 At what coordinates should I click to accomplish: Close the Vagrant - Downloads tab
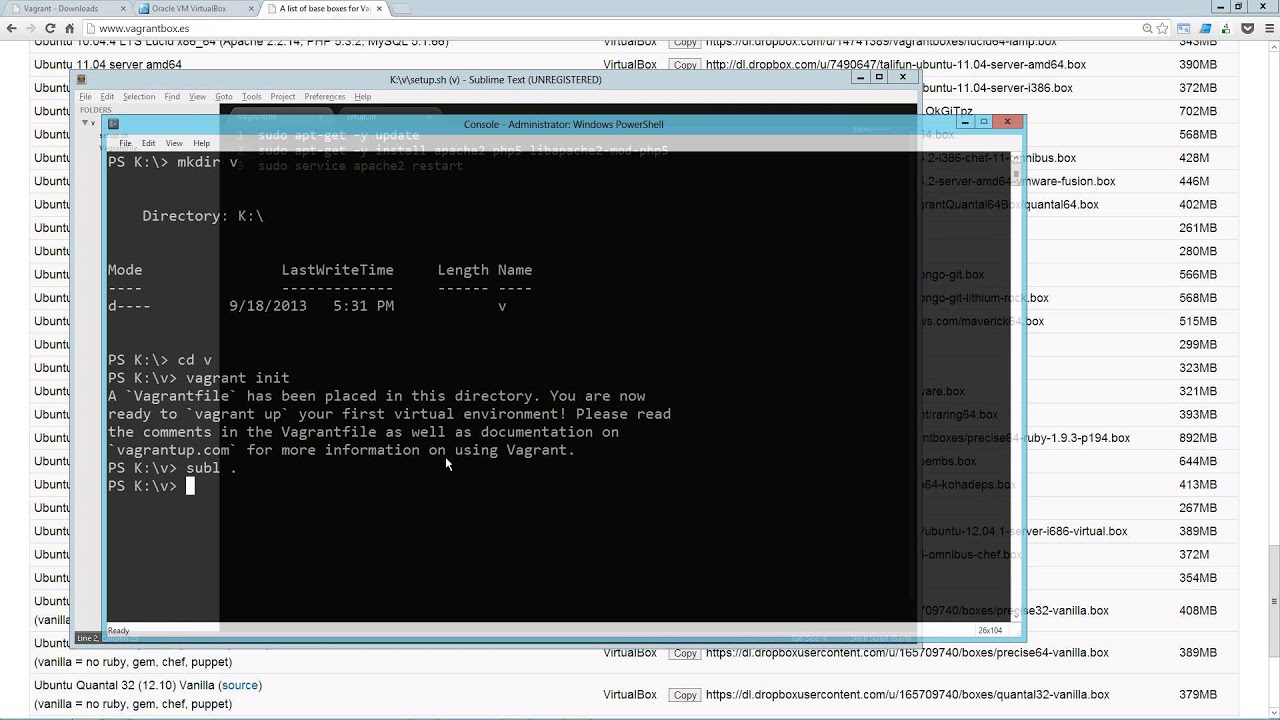123,9
